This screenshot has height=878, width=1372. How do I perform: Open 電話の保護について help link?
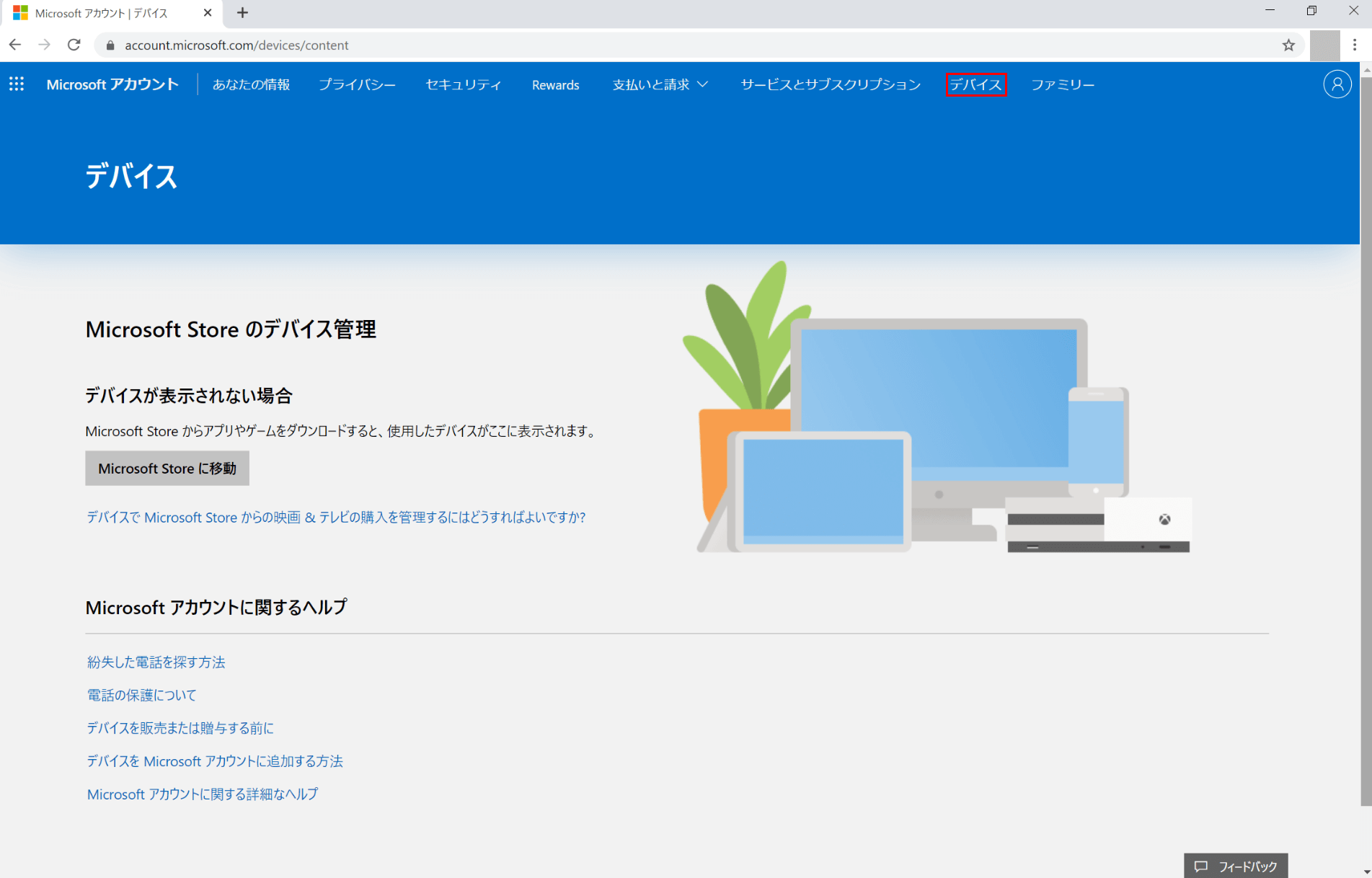click(x=141, y=695)
